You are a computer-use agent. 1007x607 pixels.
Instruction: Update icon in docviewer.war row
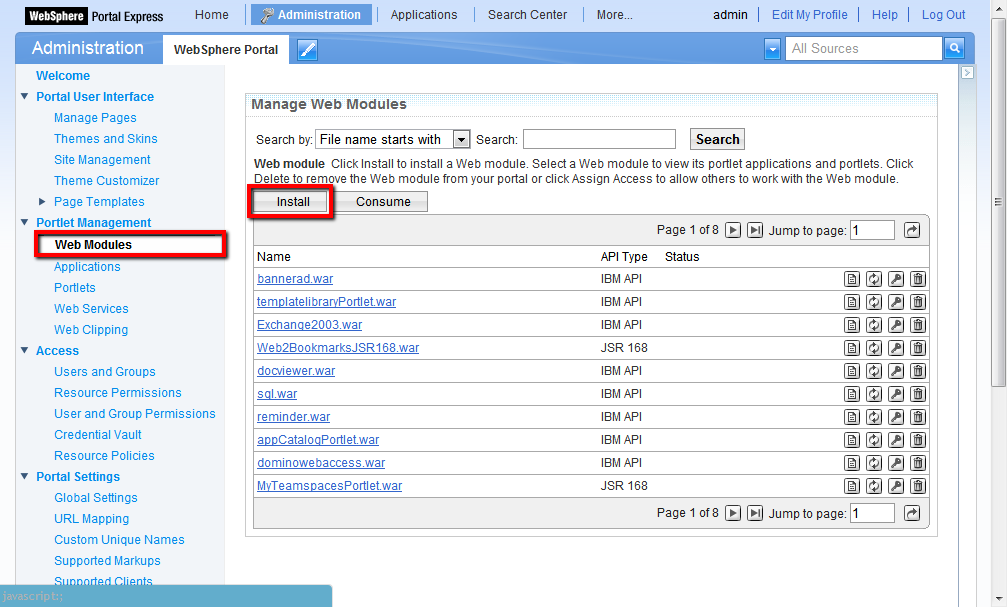click(873, 371)
